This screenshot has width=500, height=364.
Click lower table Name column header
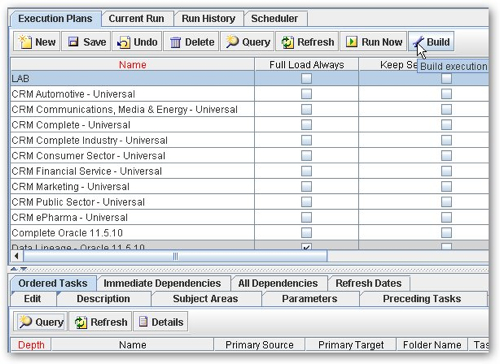pos(133,345)
